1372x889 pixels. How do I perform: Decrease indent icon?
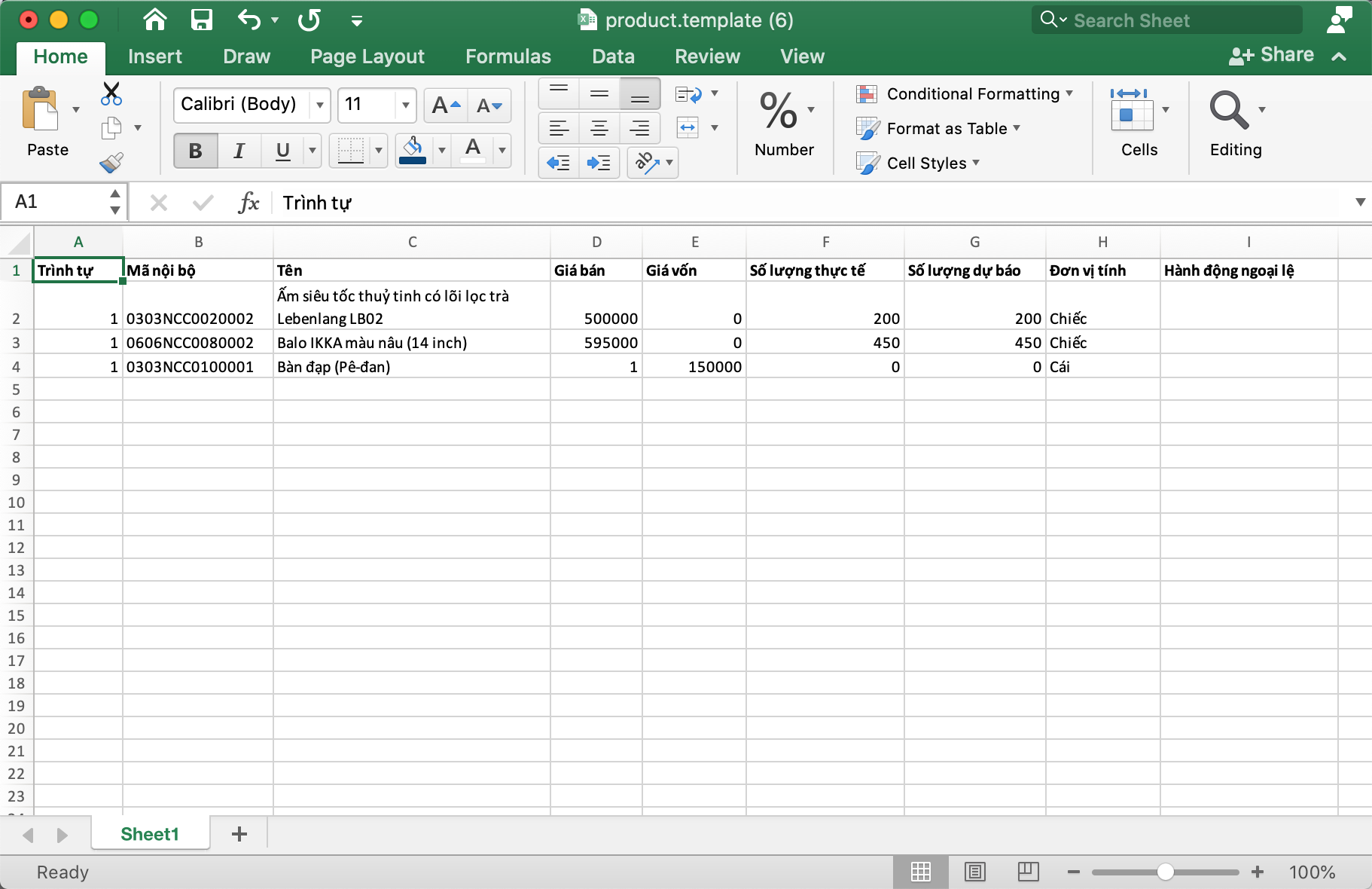[x=559, y=163]
